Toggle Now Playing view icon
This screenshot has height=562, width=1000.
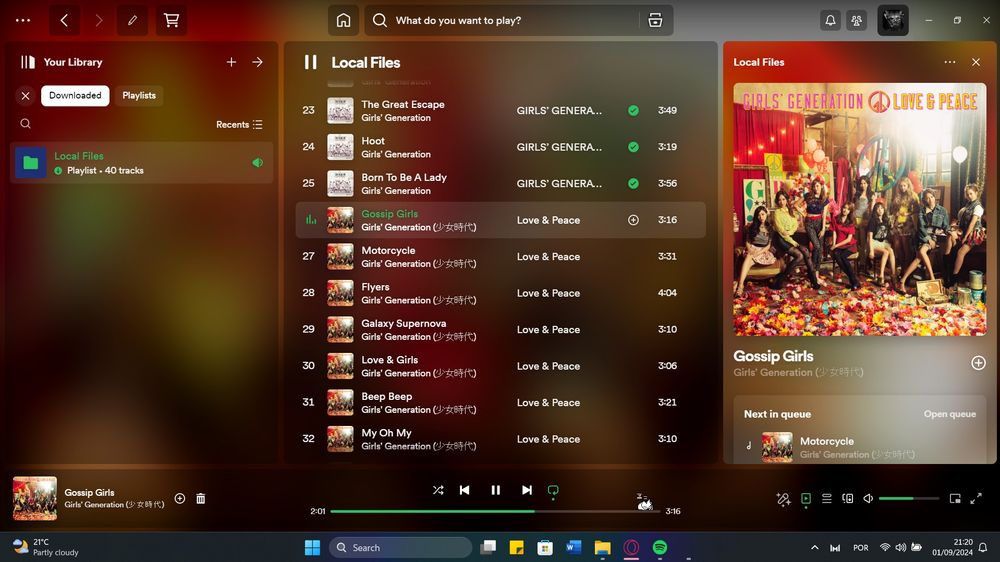(806, 499)
